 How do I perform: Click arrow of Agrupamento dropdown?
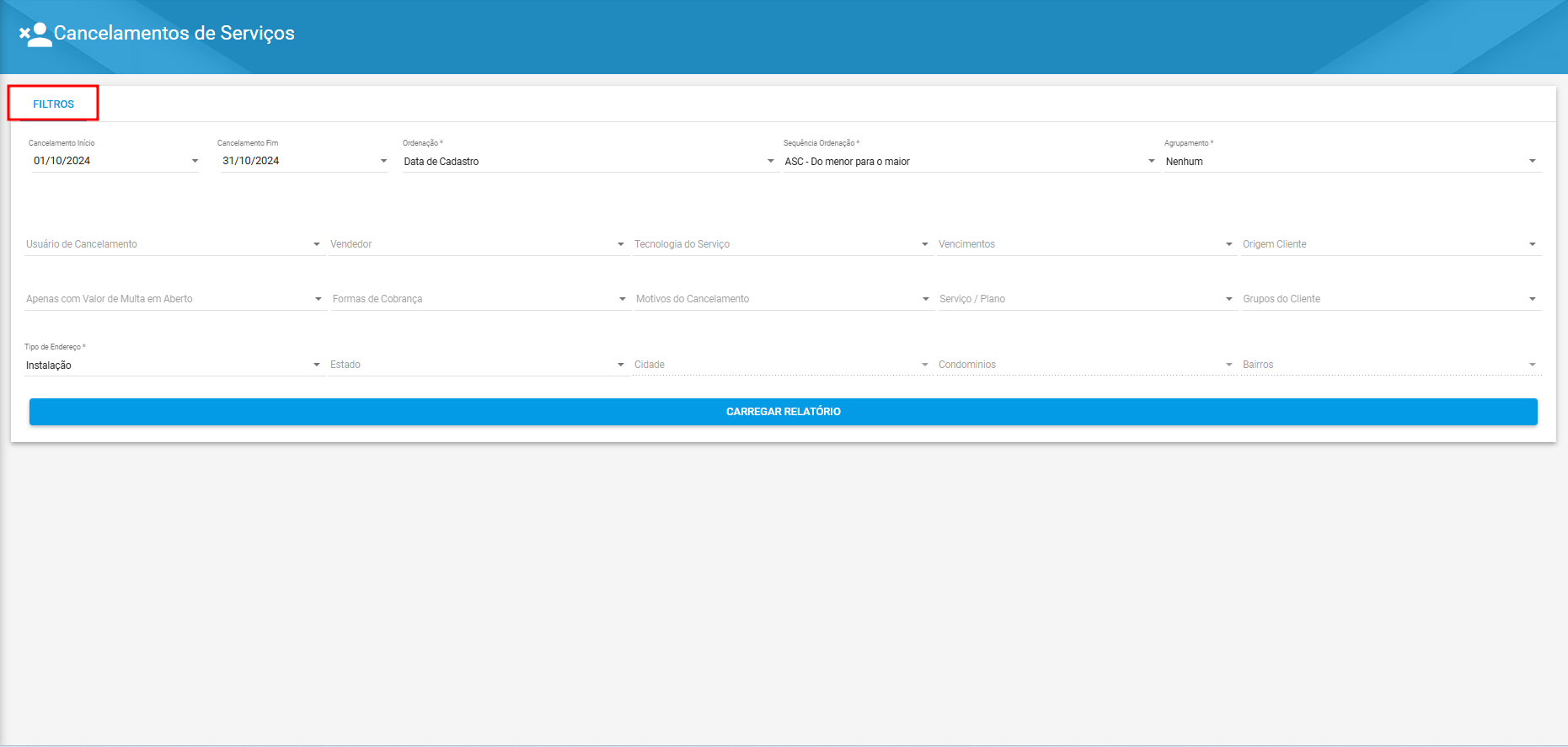click(1532, 161)
